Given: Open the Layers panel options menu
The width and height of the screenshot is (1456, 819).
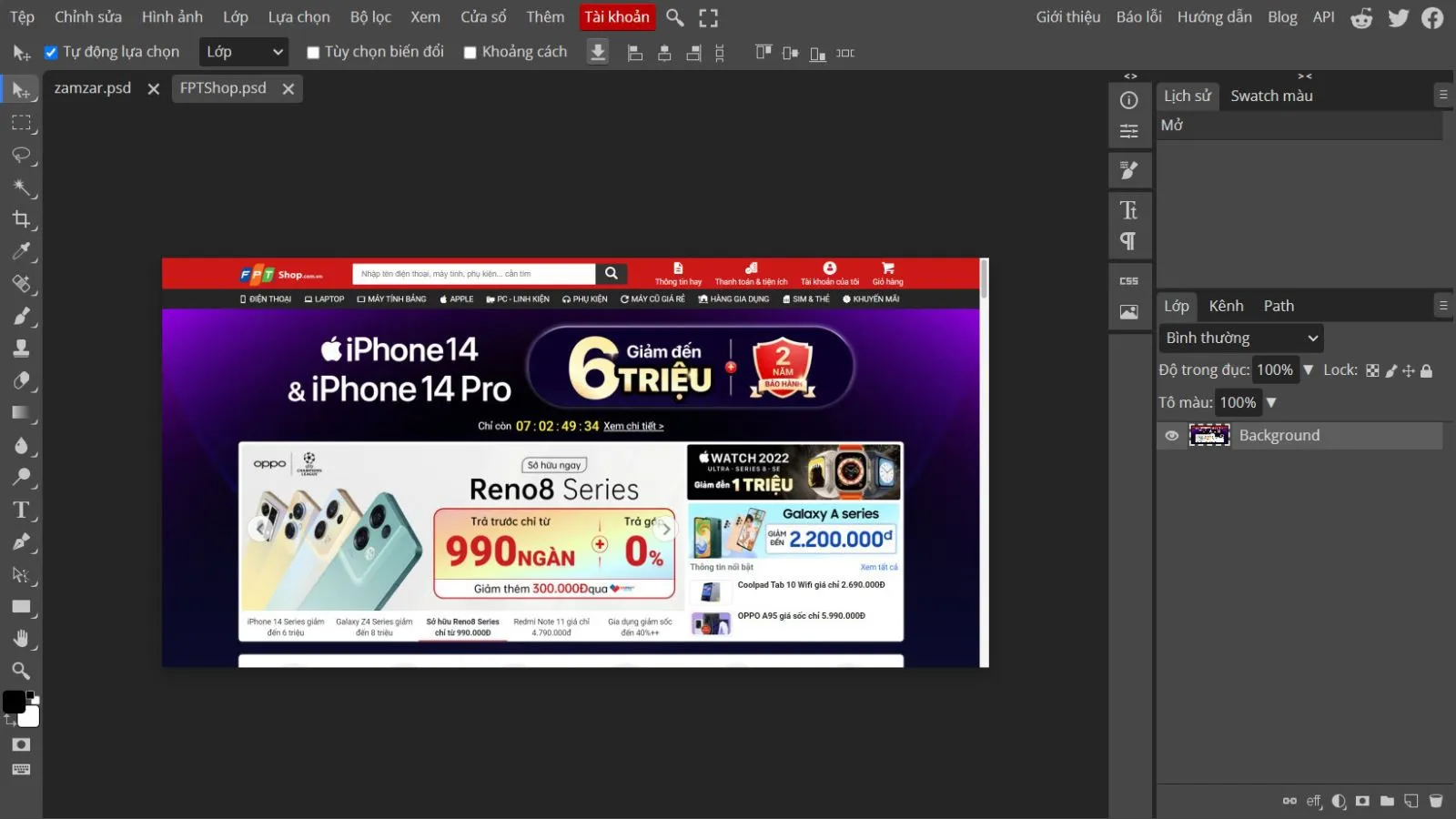Looking at the screenshot, I should (x=1443, y=305).
